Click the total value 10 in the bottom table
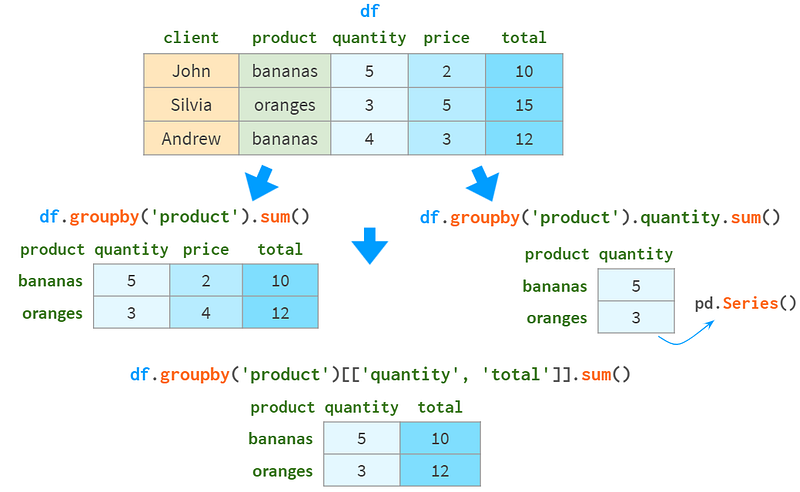 click(x=440, y=438)
